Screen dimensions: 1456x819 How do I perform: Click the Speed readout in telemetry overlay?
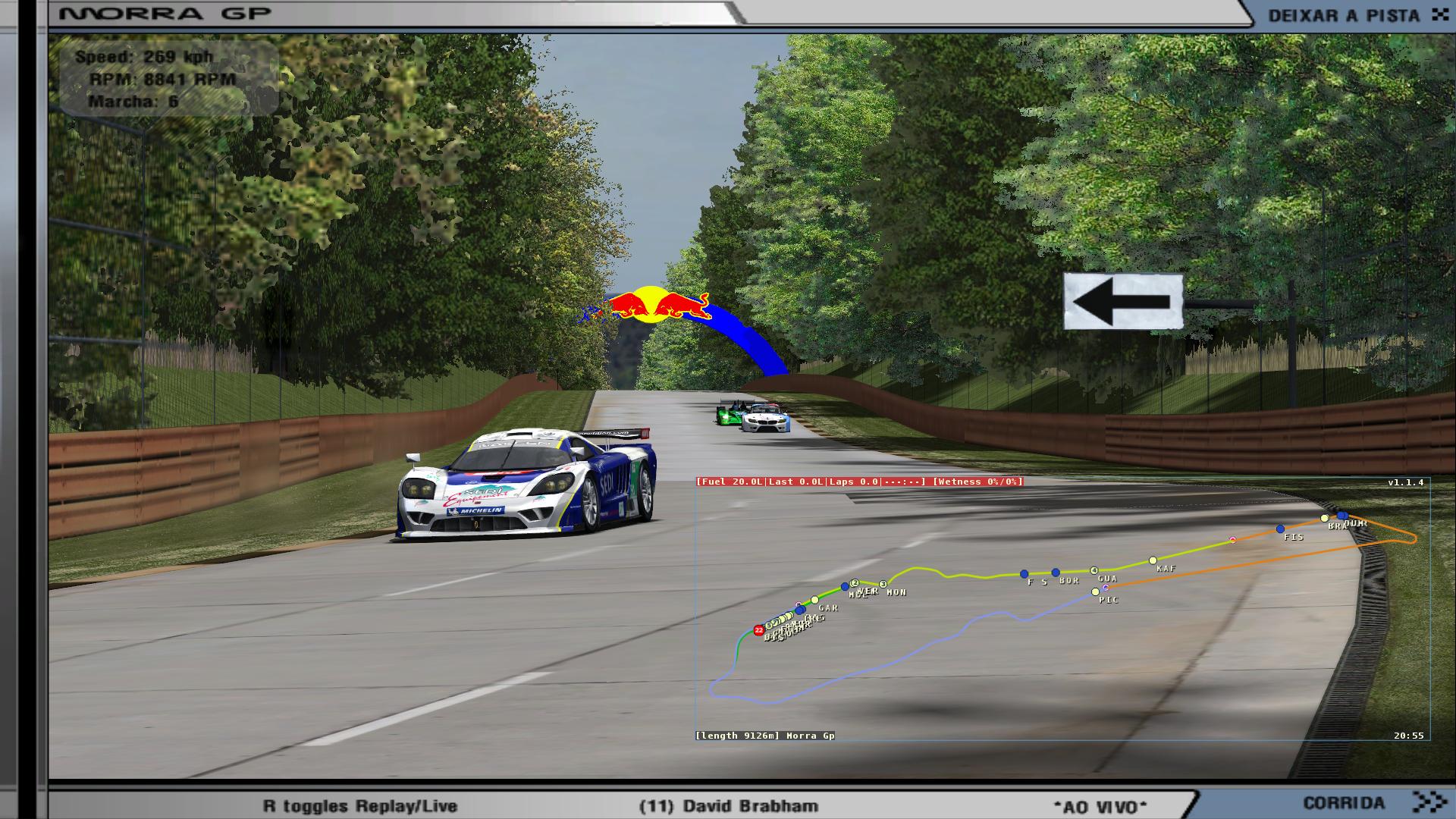pyautogui.click(x=144, y=57)
